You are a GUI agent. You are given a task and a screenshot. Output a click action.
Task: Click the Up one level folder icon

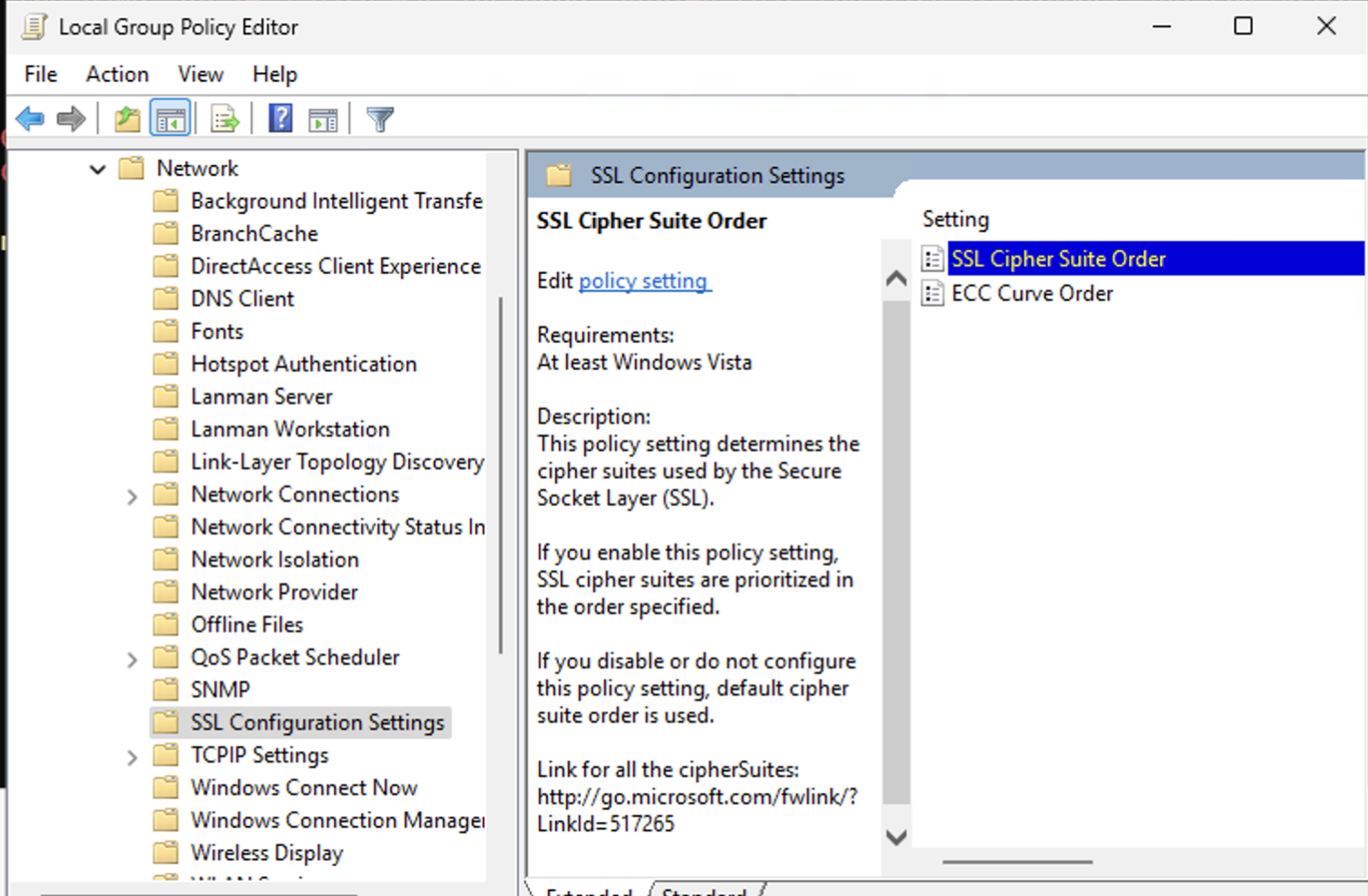pos(127,119)
